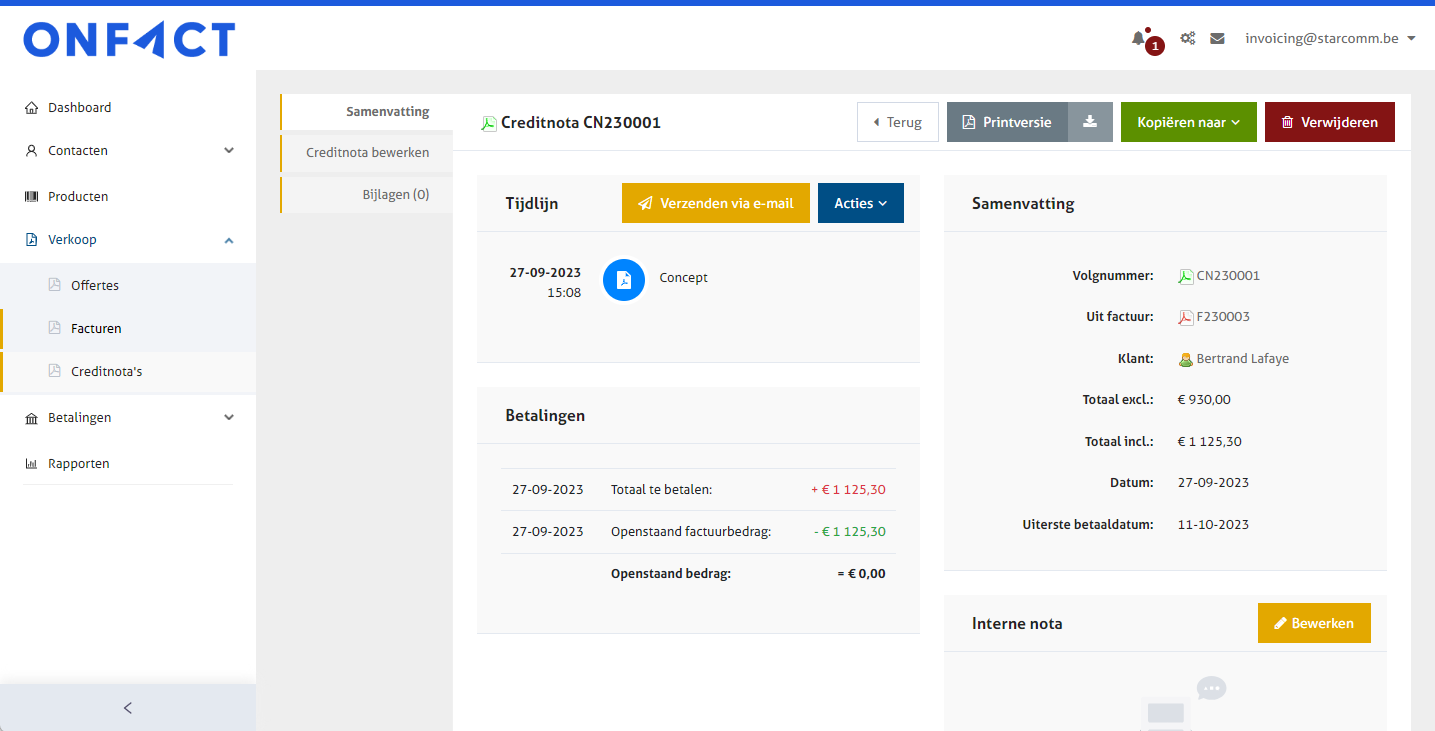The image size is (1435, 731).
Task: Open linked invoice F230003
Action: click(1222, 317)
